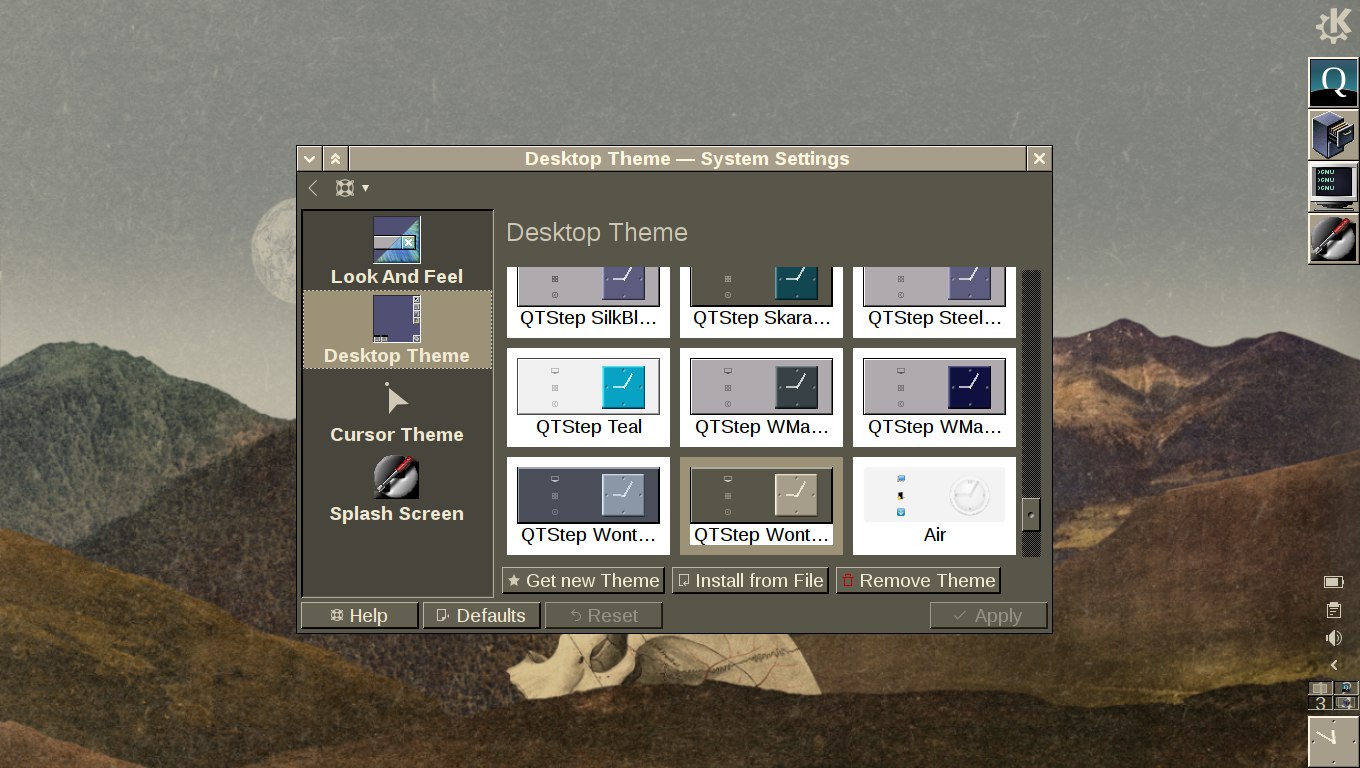
Task: Click the Help button
Action: click(359, 616)
